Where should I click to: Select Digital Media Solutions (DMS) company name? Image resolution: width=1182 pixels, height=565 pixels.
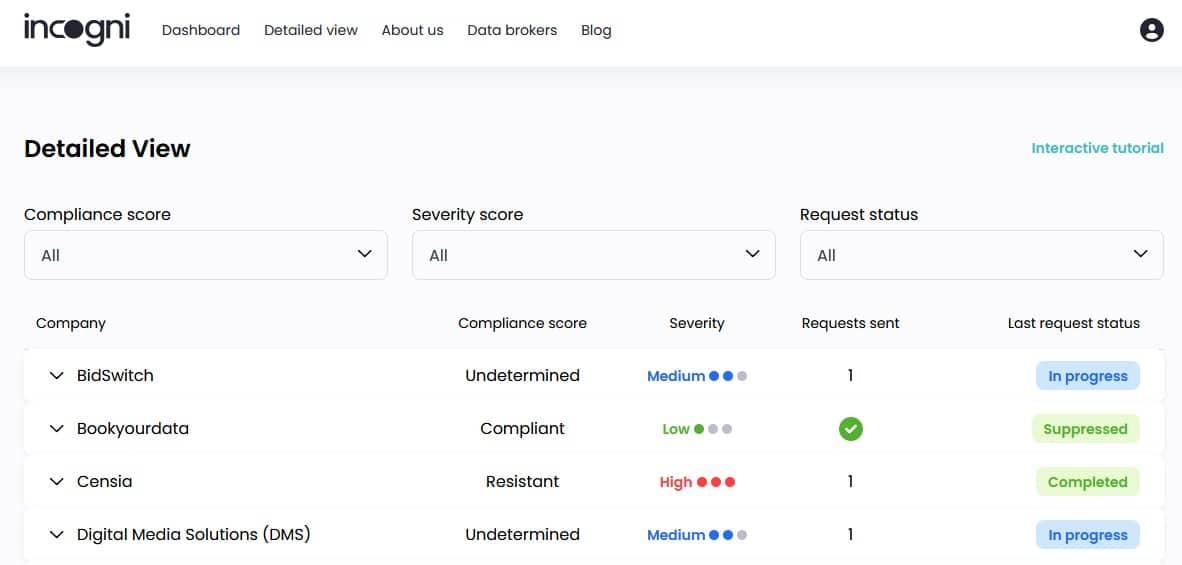pyautogui.click(x=194, y=535)
